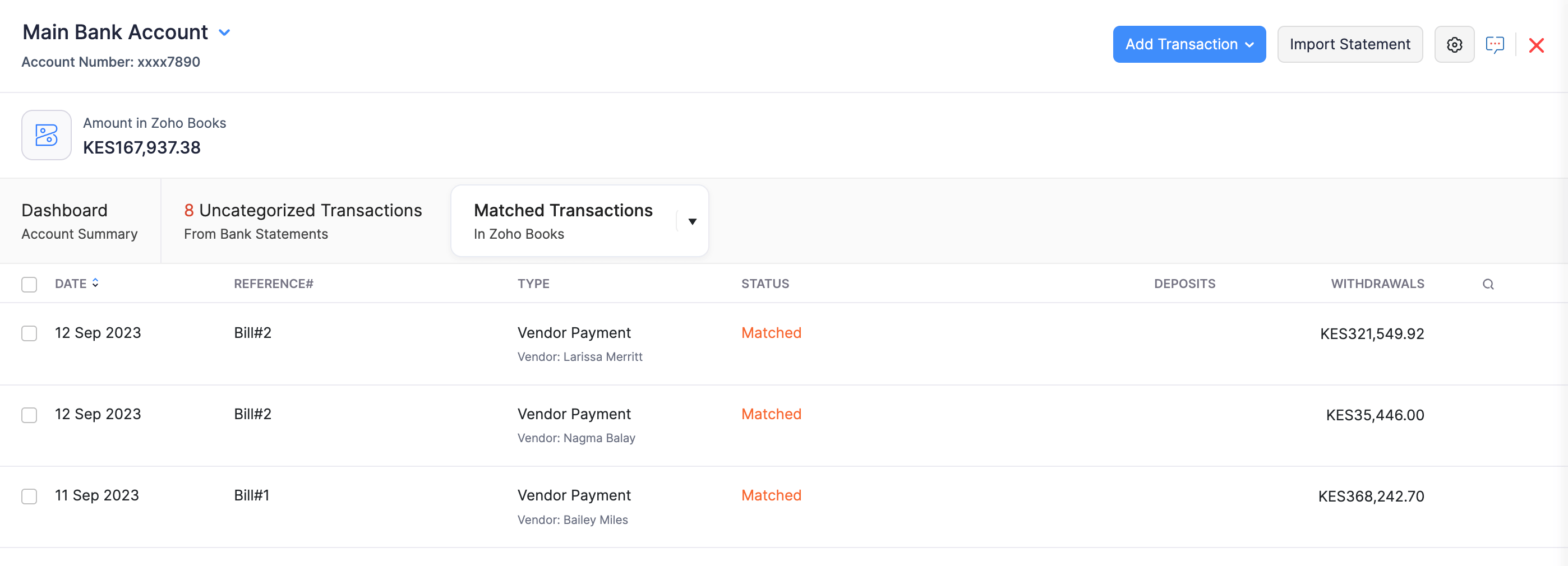This screenshot has height=566, width=1568.
Task: Click the bank account icon beside amount
Action: click(x=46, y=135)
